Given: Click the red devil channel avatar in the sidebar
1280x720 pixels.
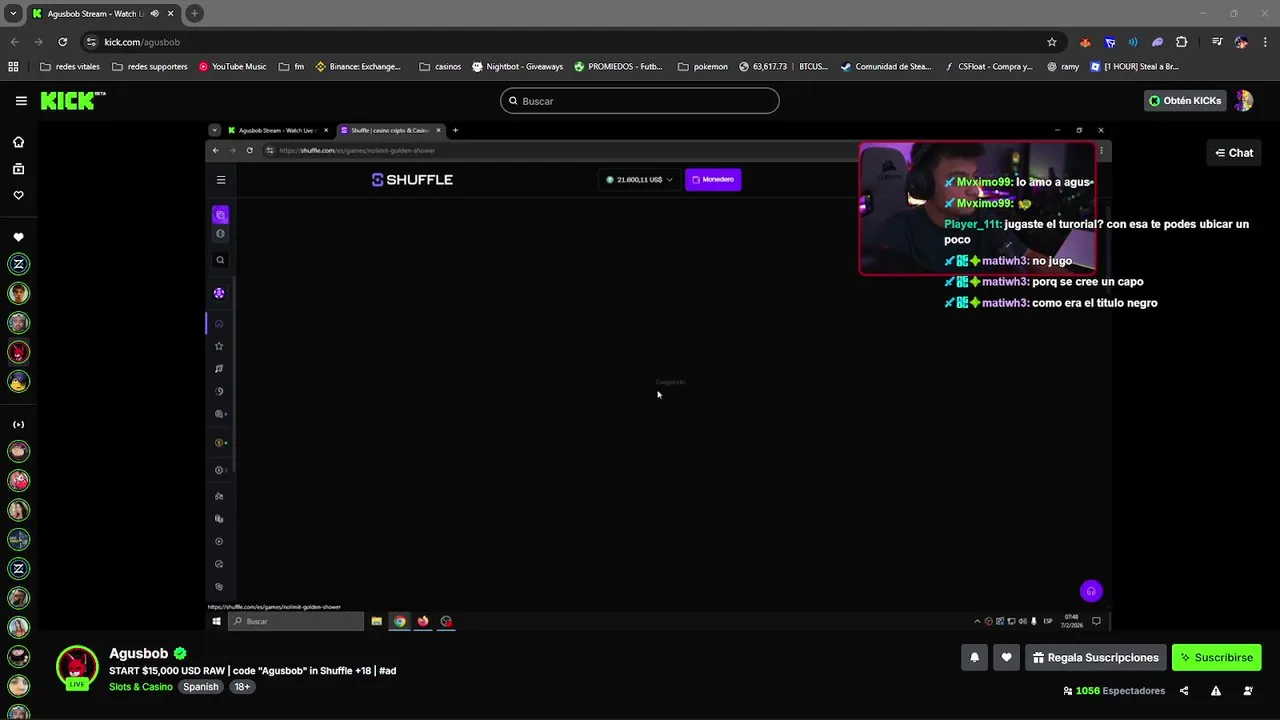Looking at the screenshot, I should 18,352.
